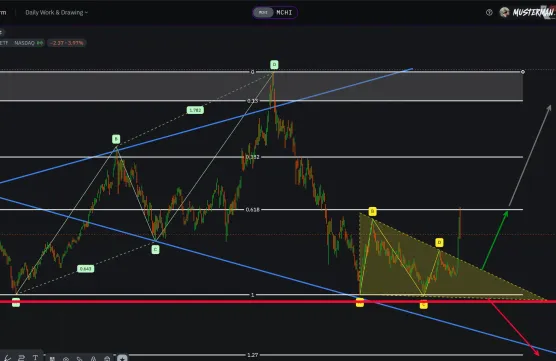Open the Daily Work & Drawing layout dropdown

point(56,12)
